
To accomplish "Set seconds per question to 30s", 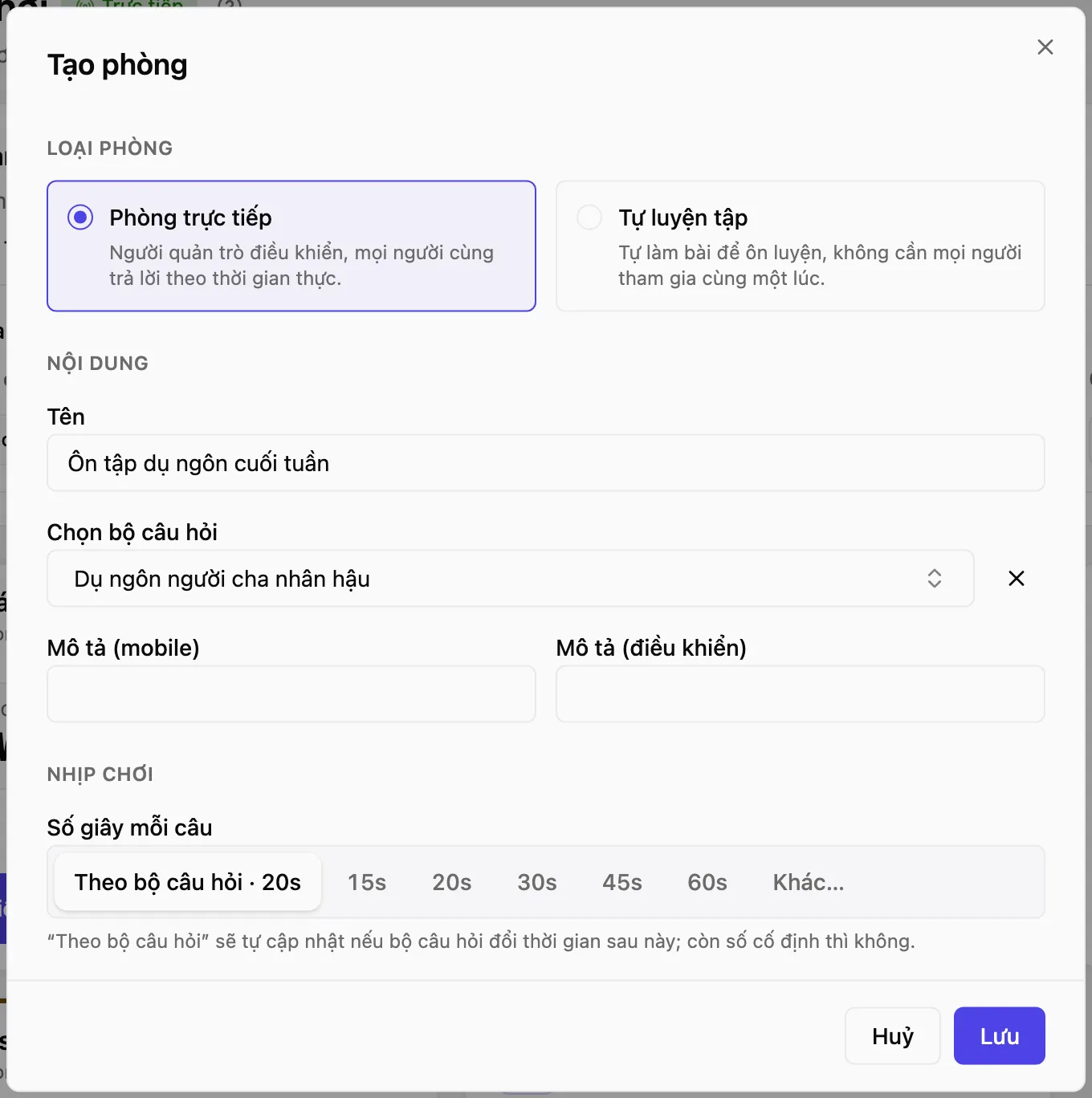I will tap(537, 882).
